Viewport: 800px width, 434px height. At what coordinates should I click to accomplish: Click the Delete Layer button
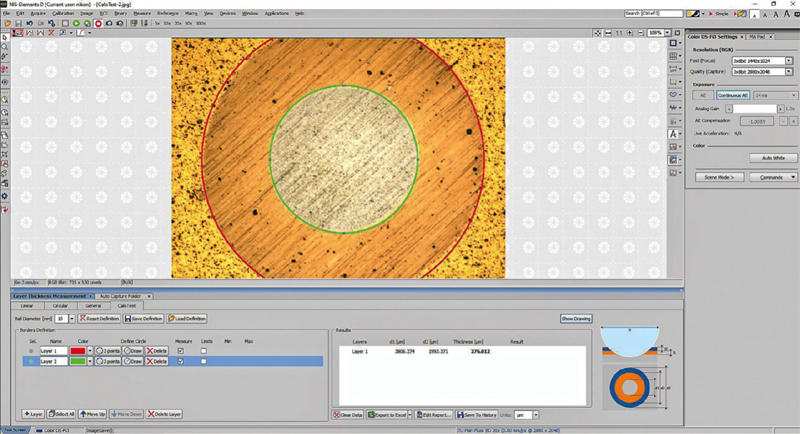164,414
